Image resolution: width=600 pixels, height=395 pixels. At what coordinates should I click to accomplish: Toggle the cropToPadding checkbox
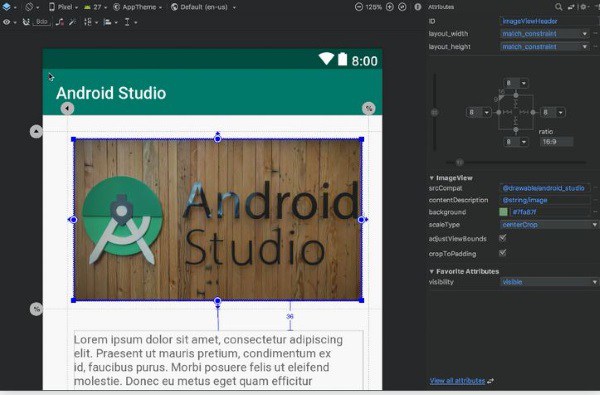click(503, 253)
